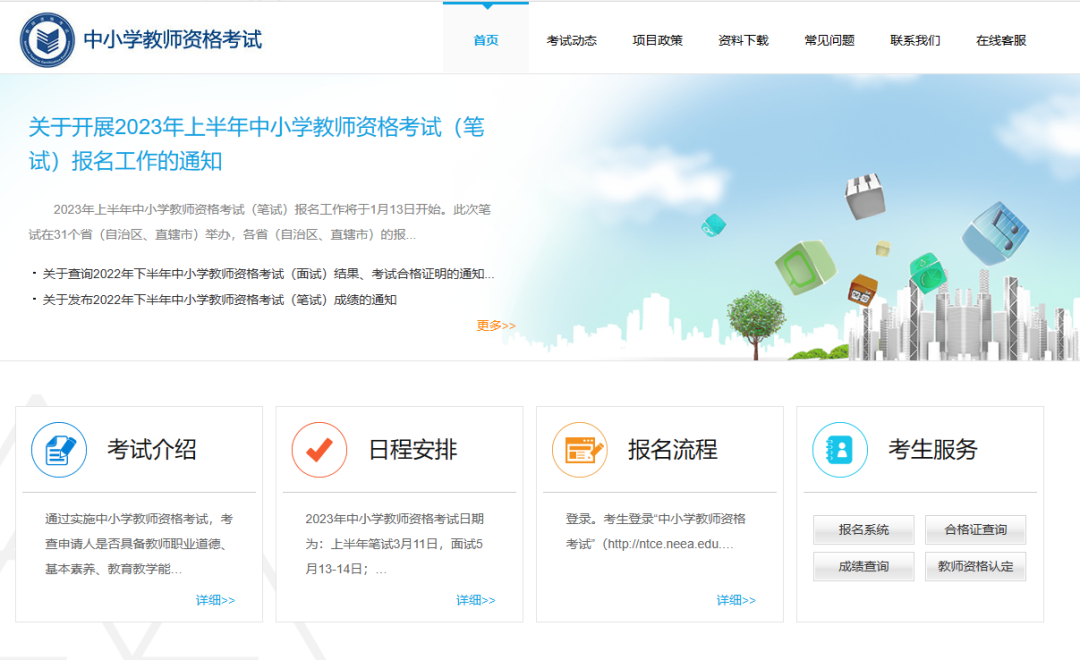The height and width of the screenshot is (660, 1080).
Task: Click the 日程安排 red checkmark icon
Action: 319,450
